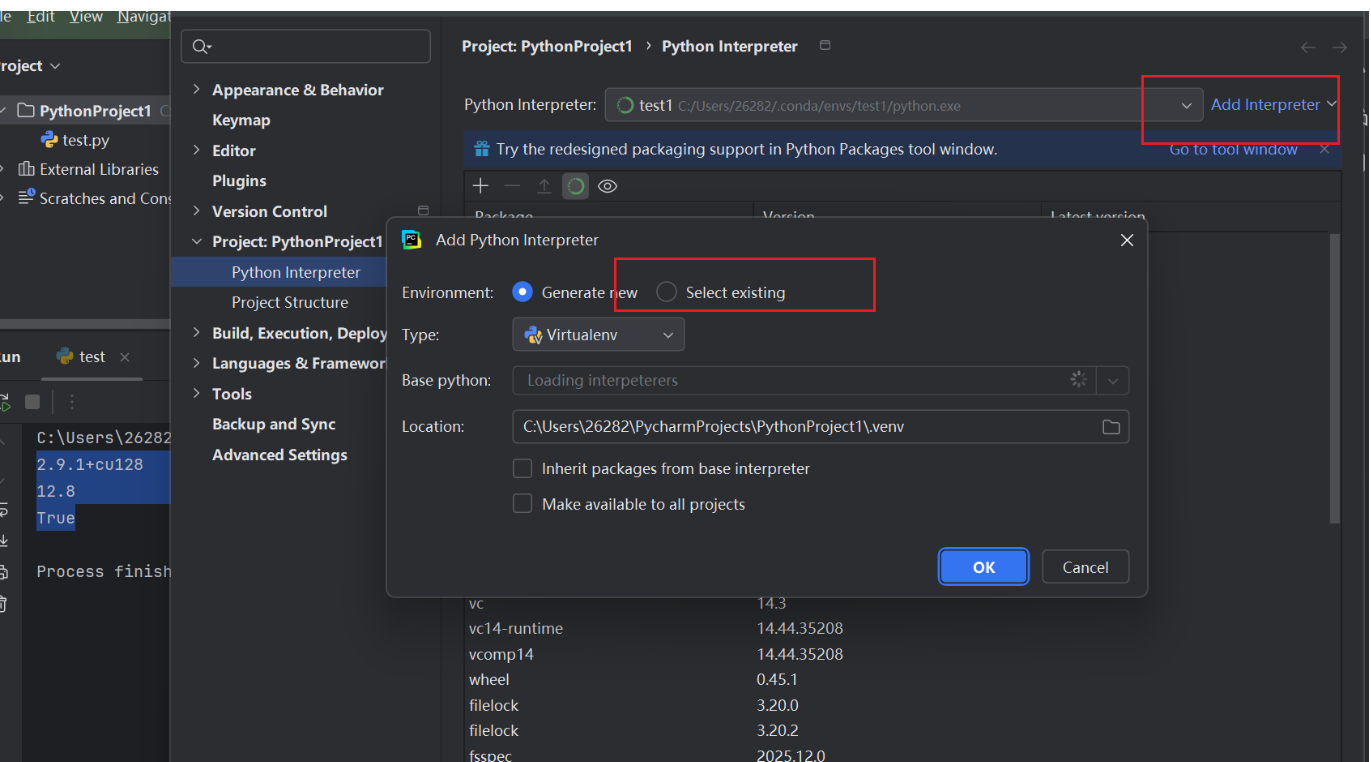1371x762 pixels.
Task: Toggle the show early releases eye icon
Action: 607,186
